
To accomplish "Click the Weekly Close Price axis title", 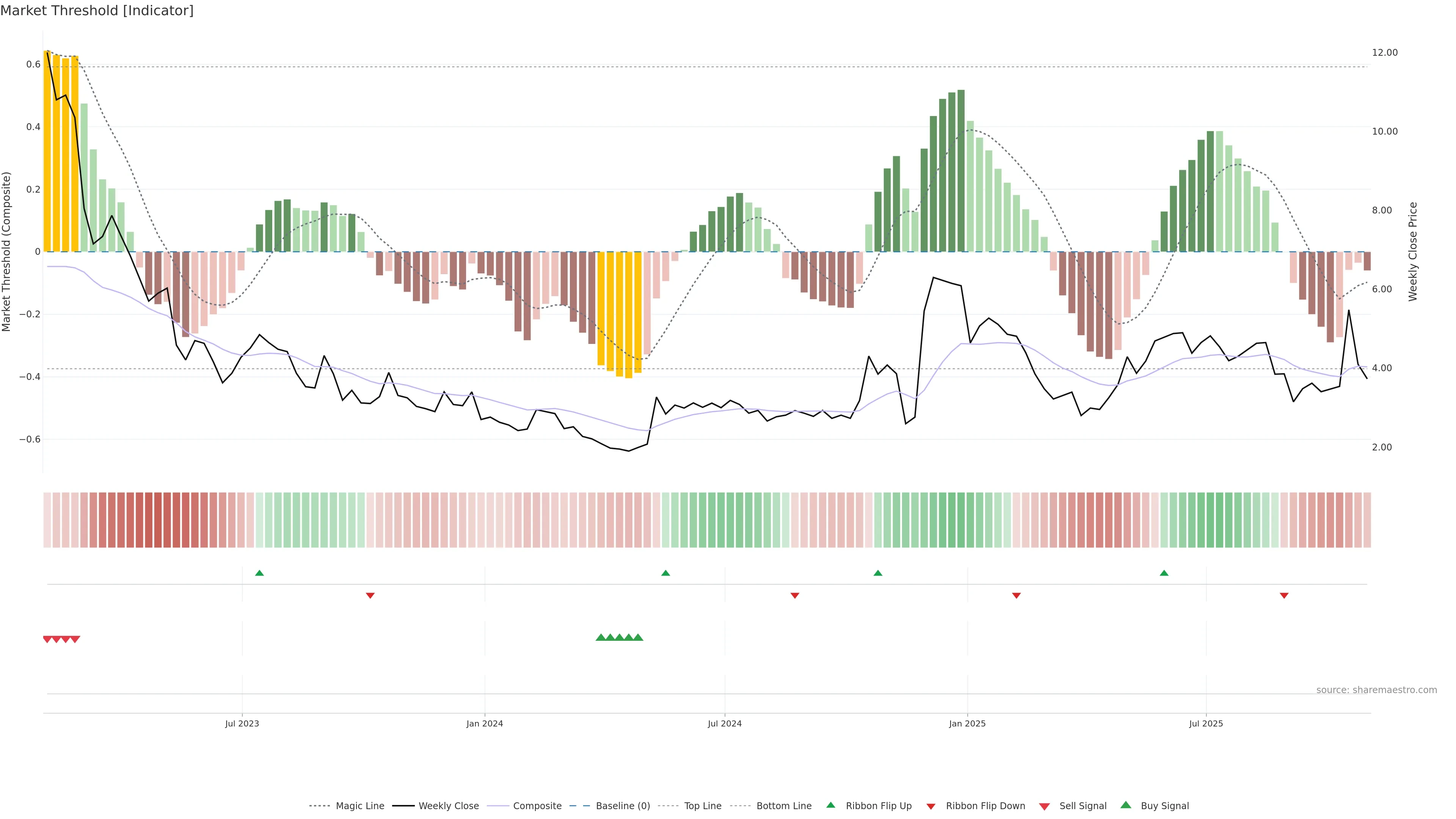I will click(1413, 251).
